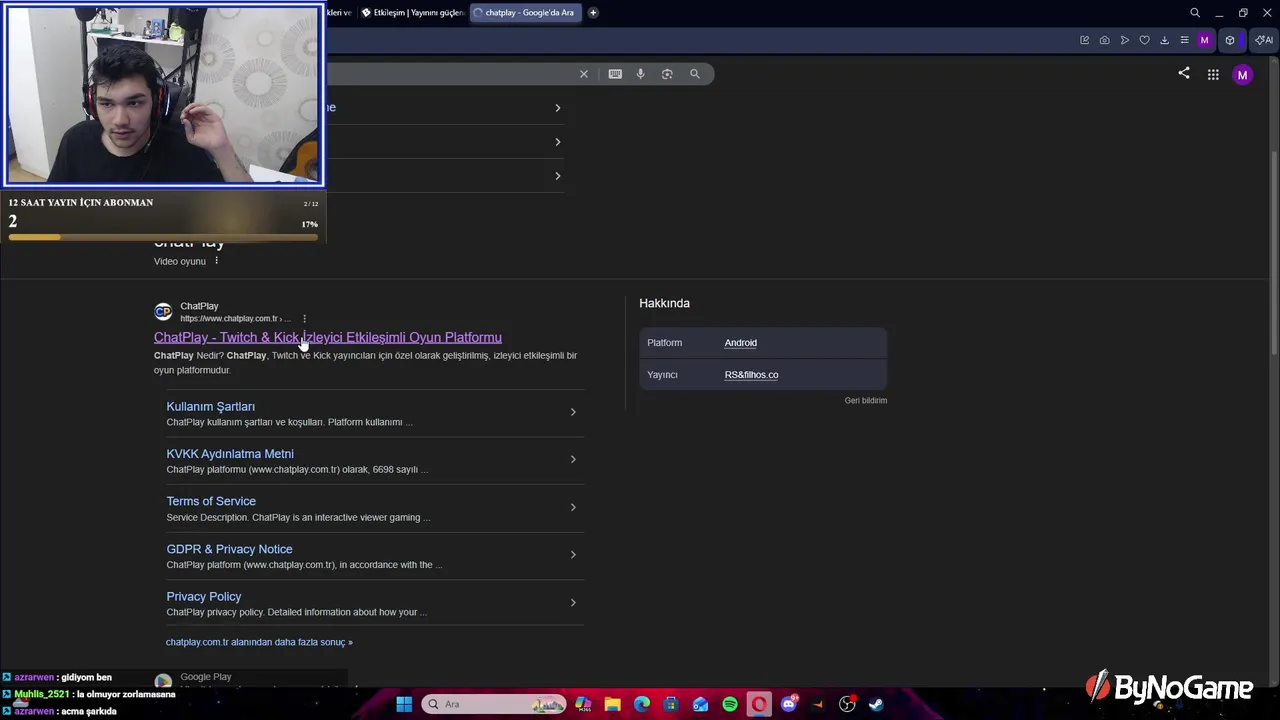Open the three-dot menu beside Video oyunu
The width and height of the screenshot is (1280, 720).
[x=216, y=261]
